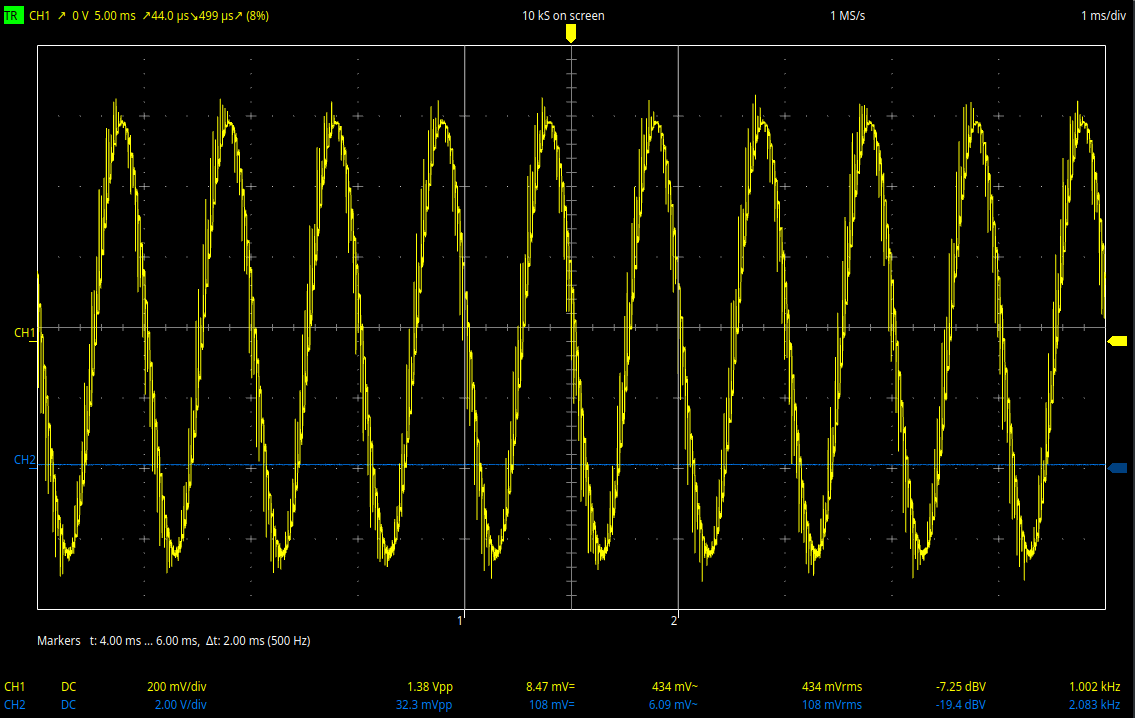Click the CH1 ground label on left axis
Viewport: 1135px width, 718px height.
(25, 333)
